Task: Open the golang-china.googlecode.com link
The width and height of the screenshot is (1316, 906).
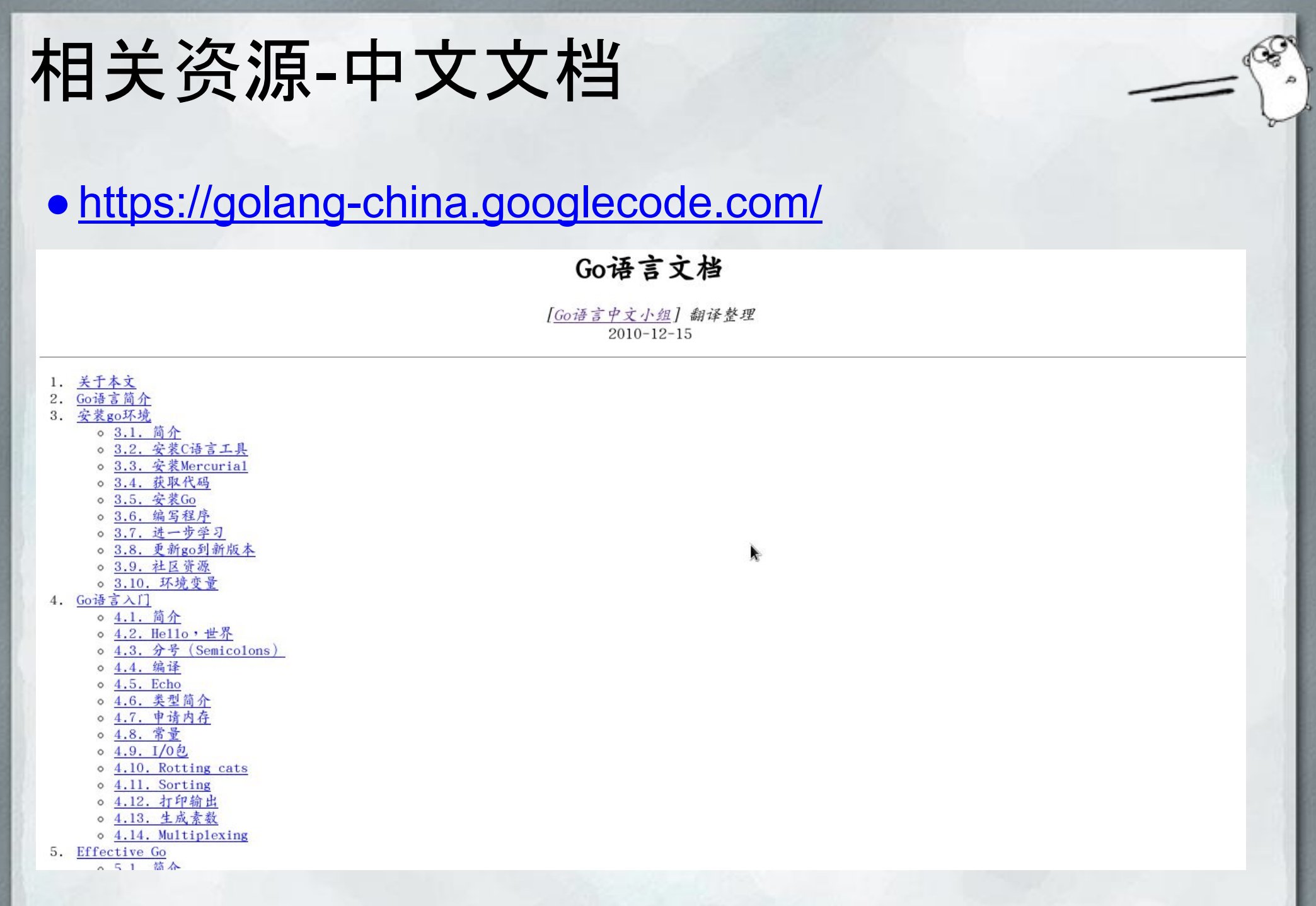Action: click(x=449, y=203)
